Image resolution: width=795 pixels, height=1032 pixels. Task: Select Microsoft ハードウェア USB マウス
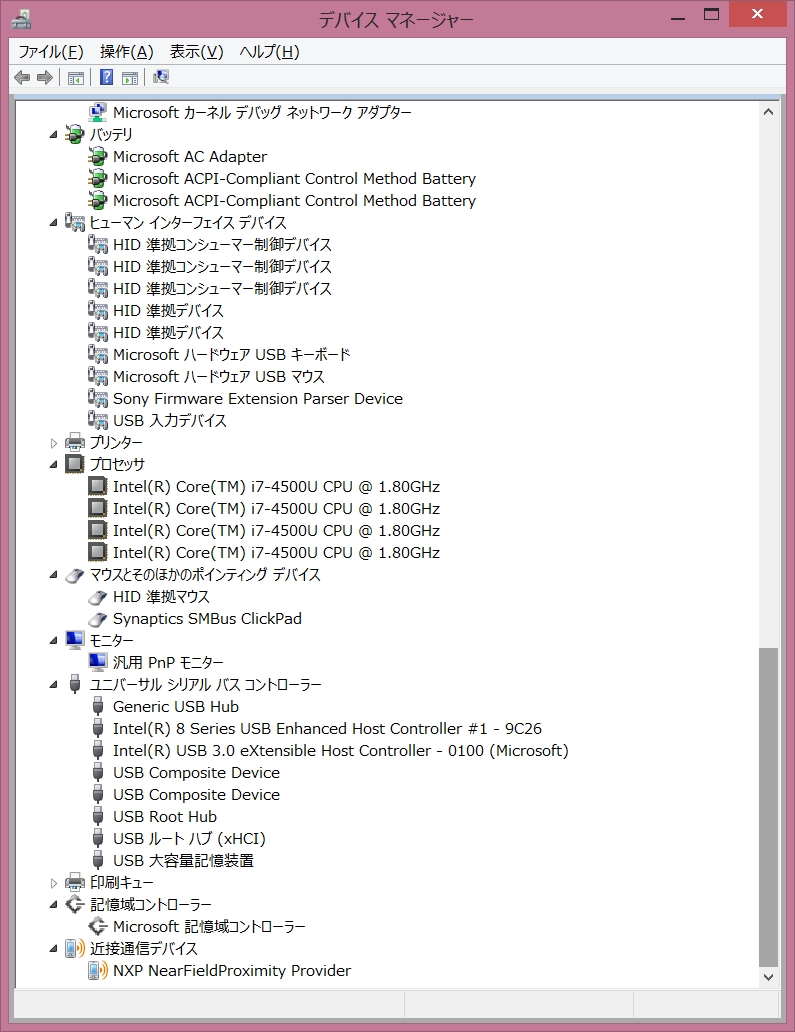218,376
